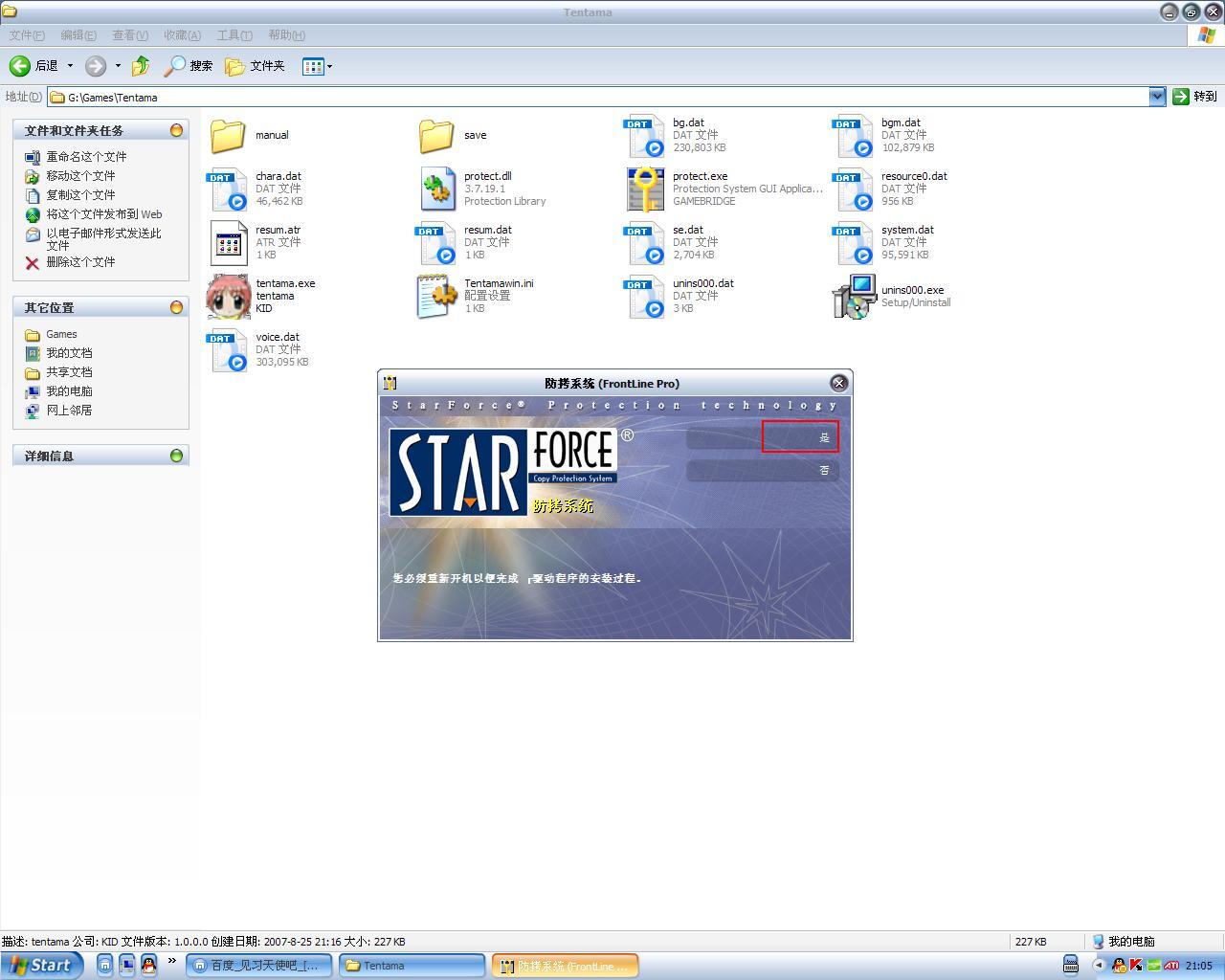1225x980 pixels.
Task: Open the views icon in toolbar
Action: click(x=314, y=66)
